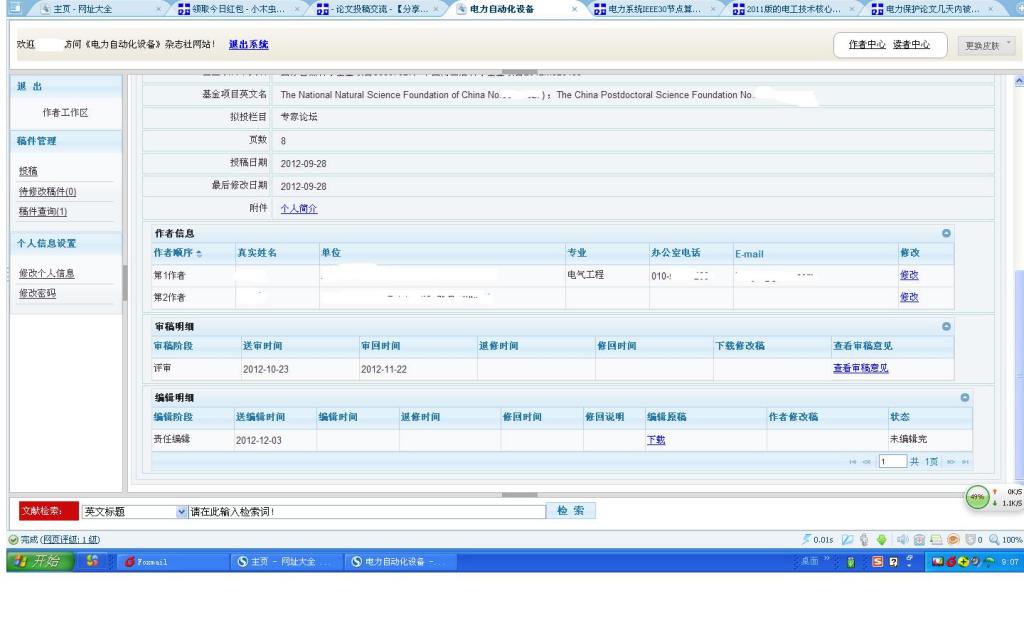This screenshot has height=640, width=1024.
Task: Click the page vertical scrollbar up arrow
Action: [x=1019, y=81]
